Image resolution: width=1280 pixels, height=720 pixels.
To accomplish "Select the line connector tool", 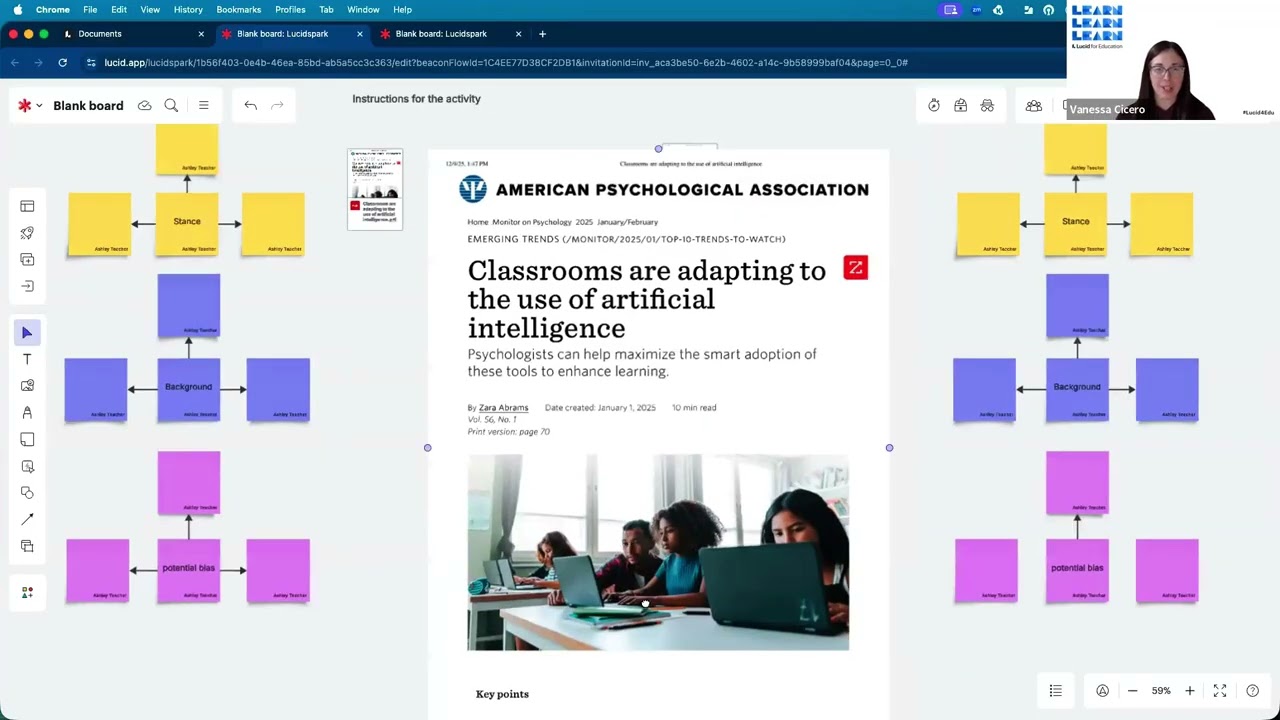I will [27, 520].
